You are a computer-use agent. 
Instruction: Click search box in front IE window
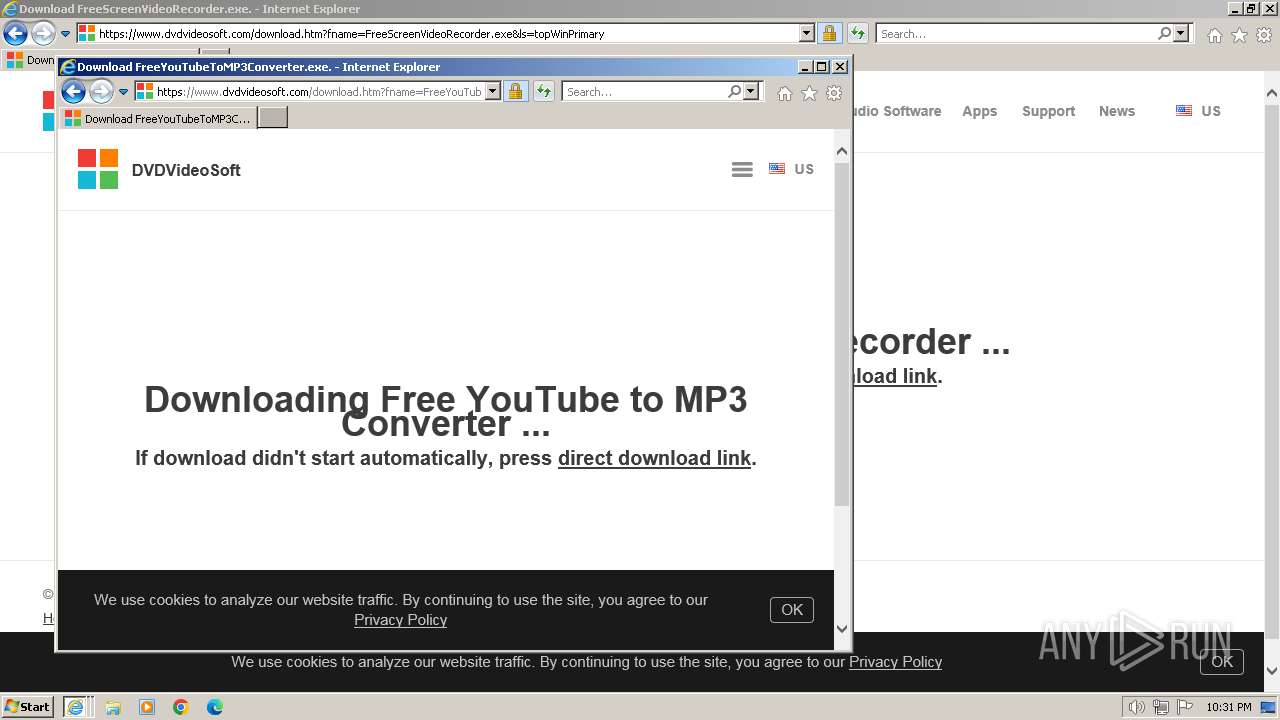645,92
